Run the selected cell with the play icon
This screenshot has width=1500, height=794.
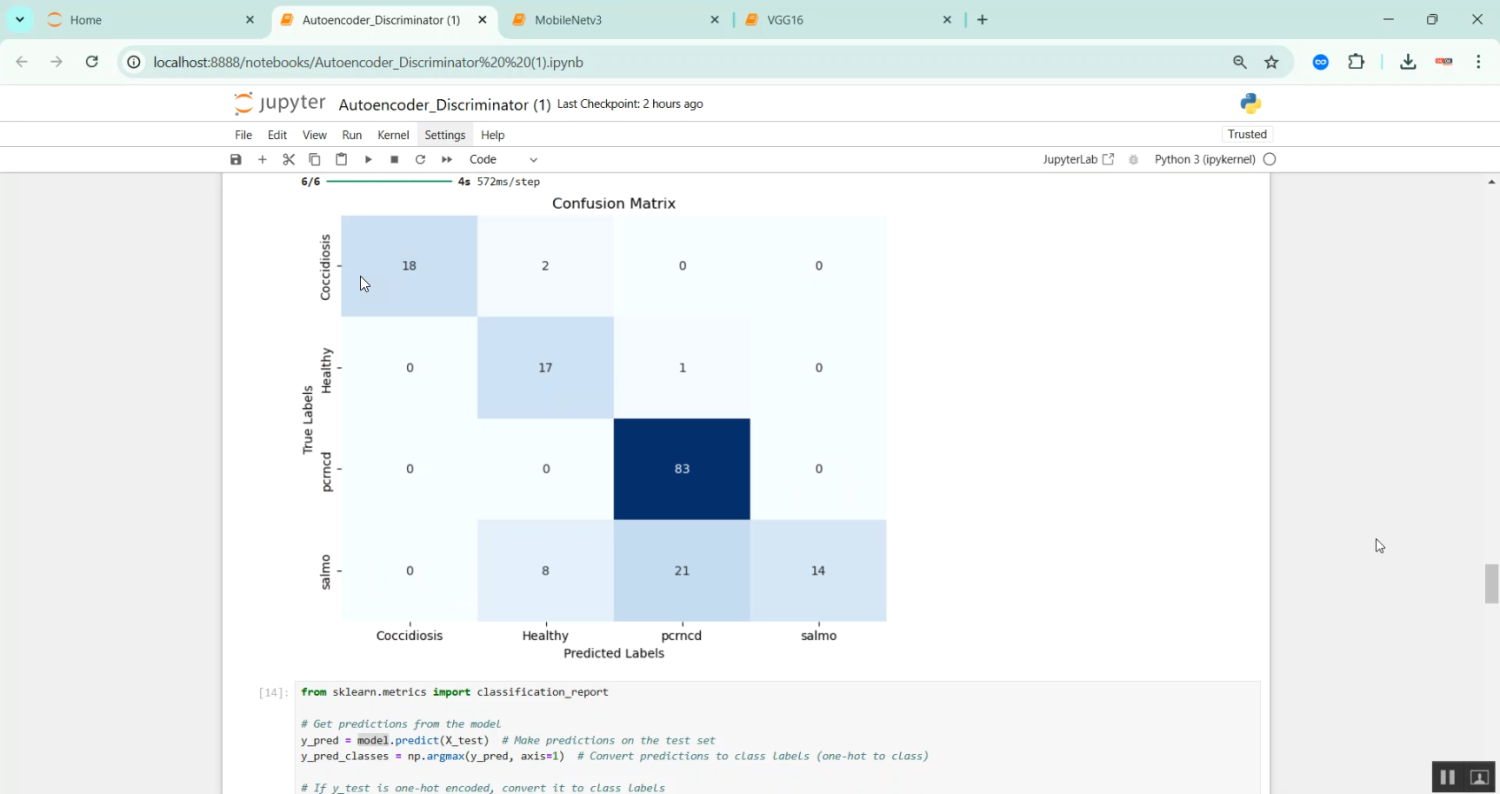(x=368, y=160)
